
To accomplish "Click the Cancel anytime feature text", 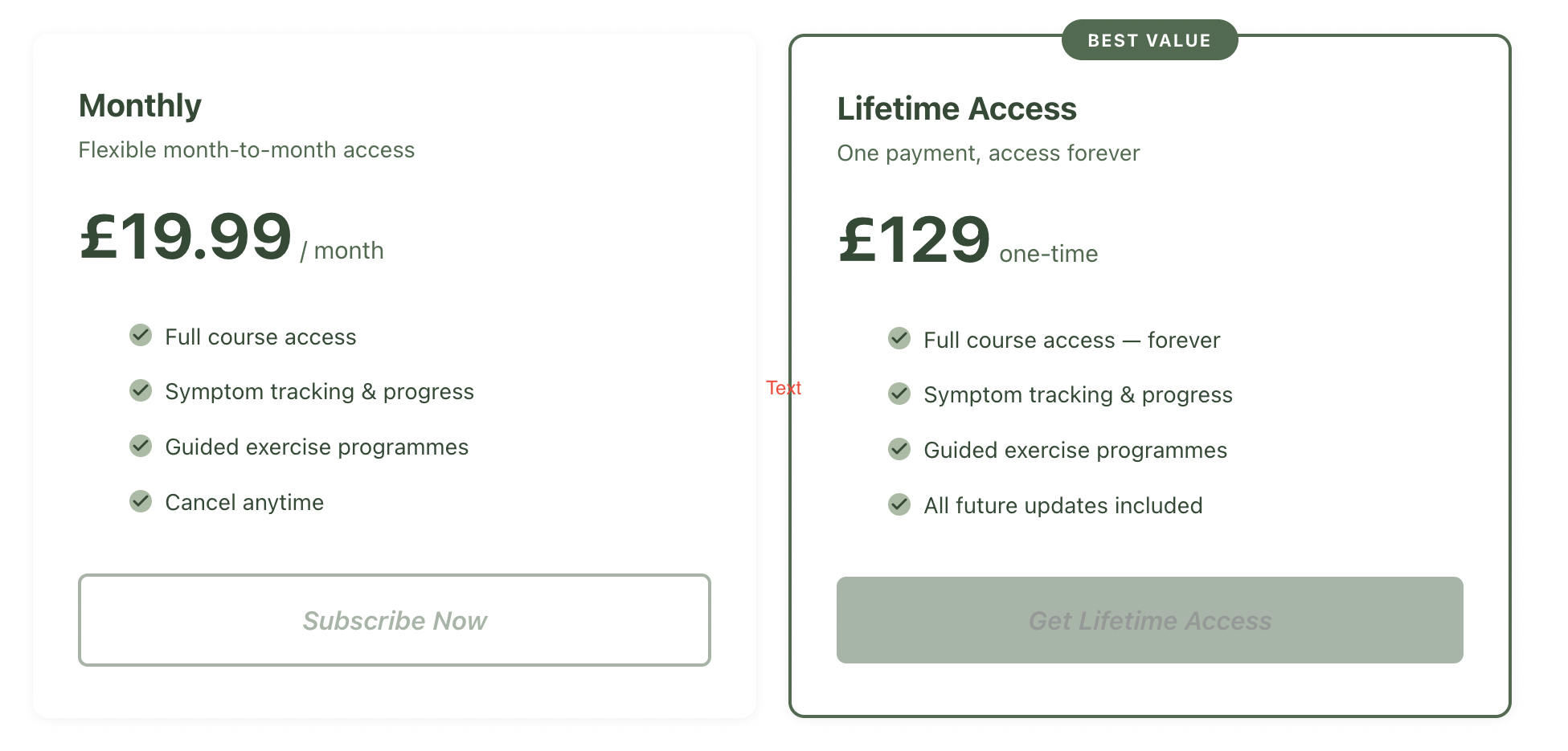I will (244, 502).
